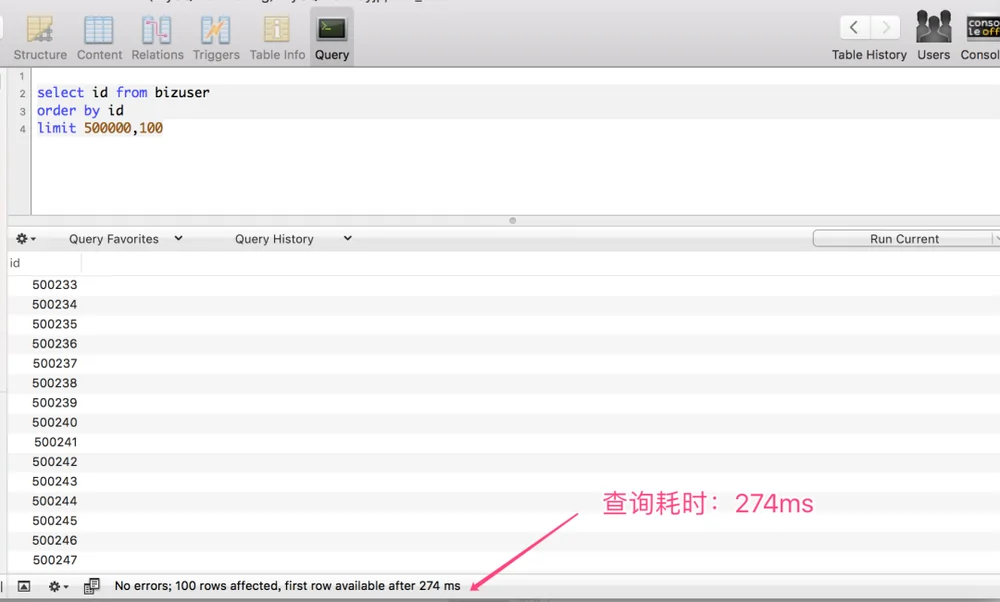The height and width of the screenshot is (602, 1000).
Task: Switch to the Content view
Action: (99, 38)
